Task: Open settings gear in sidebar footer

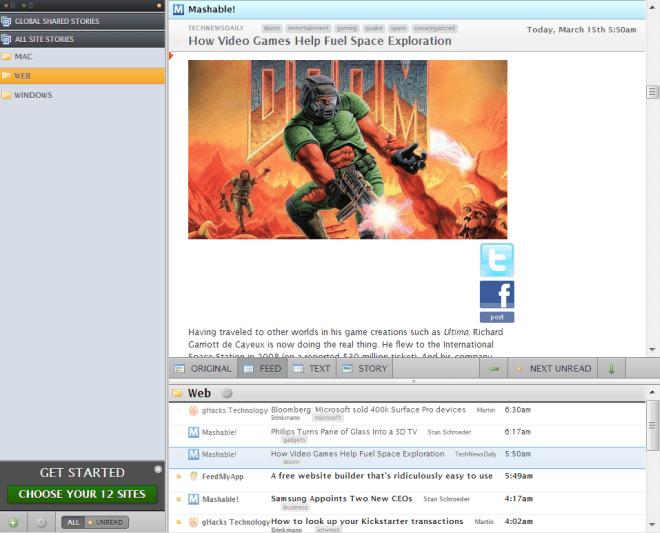Action: tap(41, 522)
